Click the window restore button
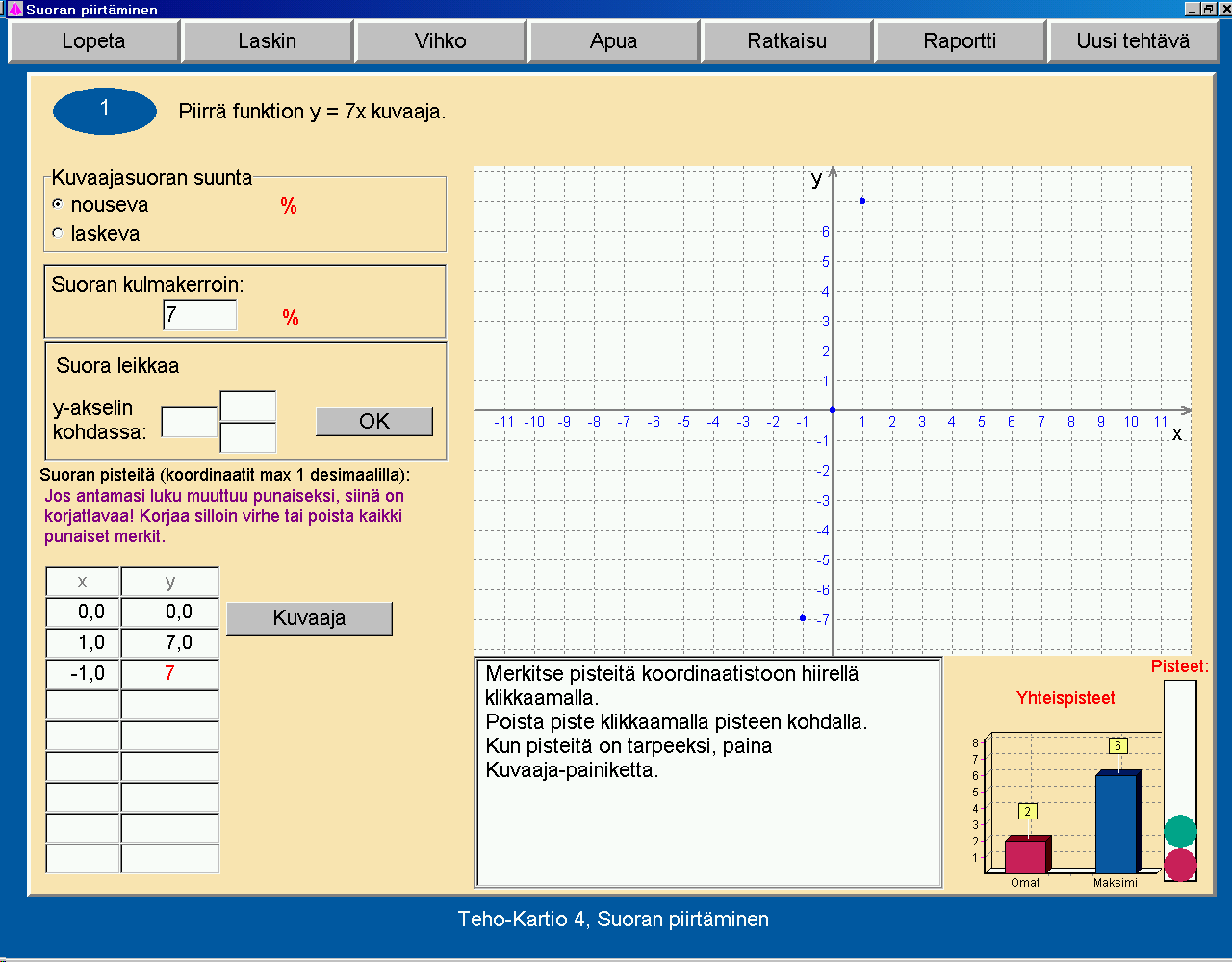 tap(1209, 9)
